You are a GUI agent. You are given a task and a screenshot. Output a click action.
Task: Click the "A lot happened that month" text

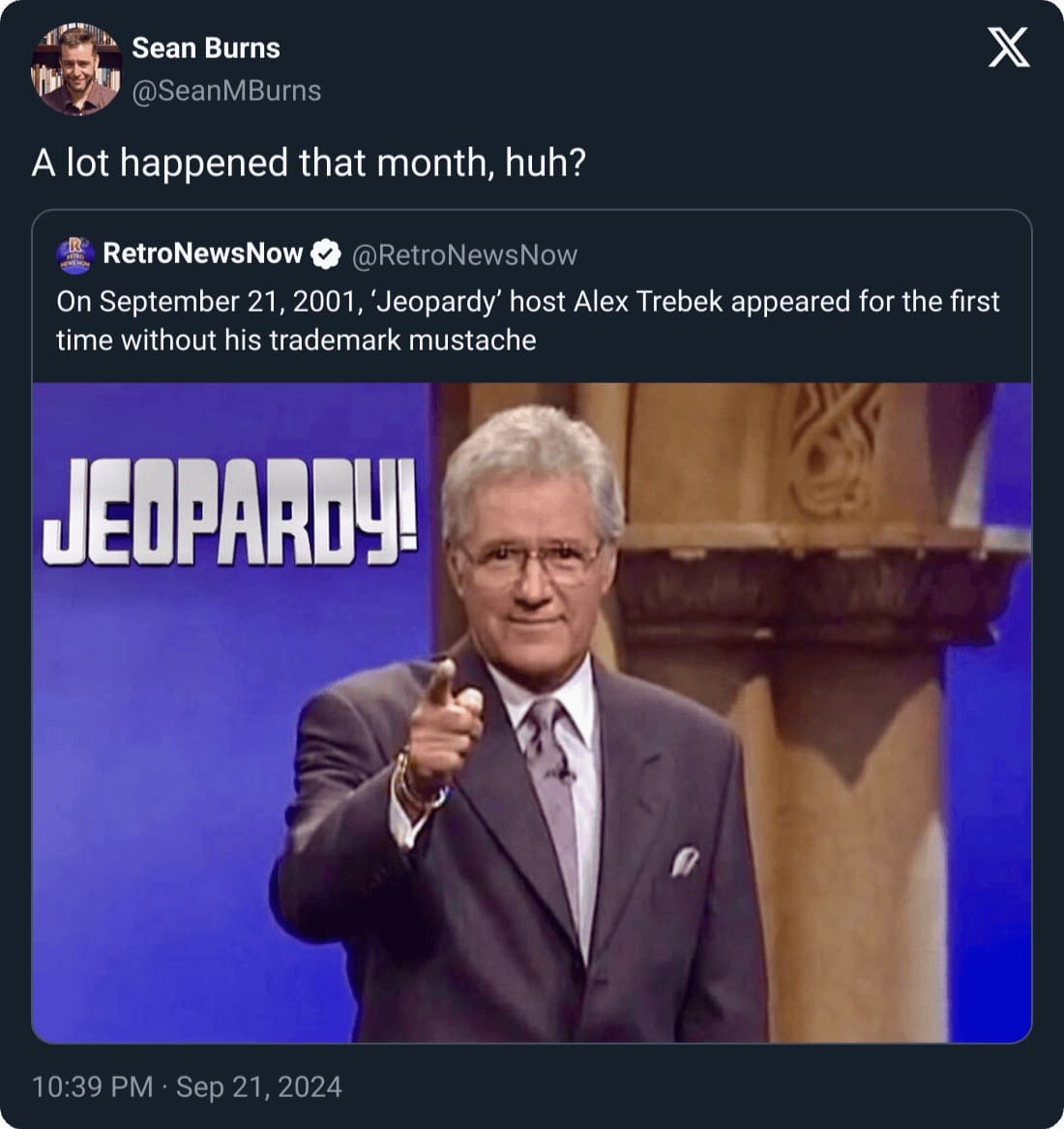coord(309,163)
